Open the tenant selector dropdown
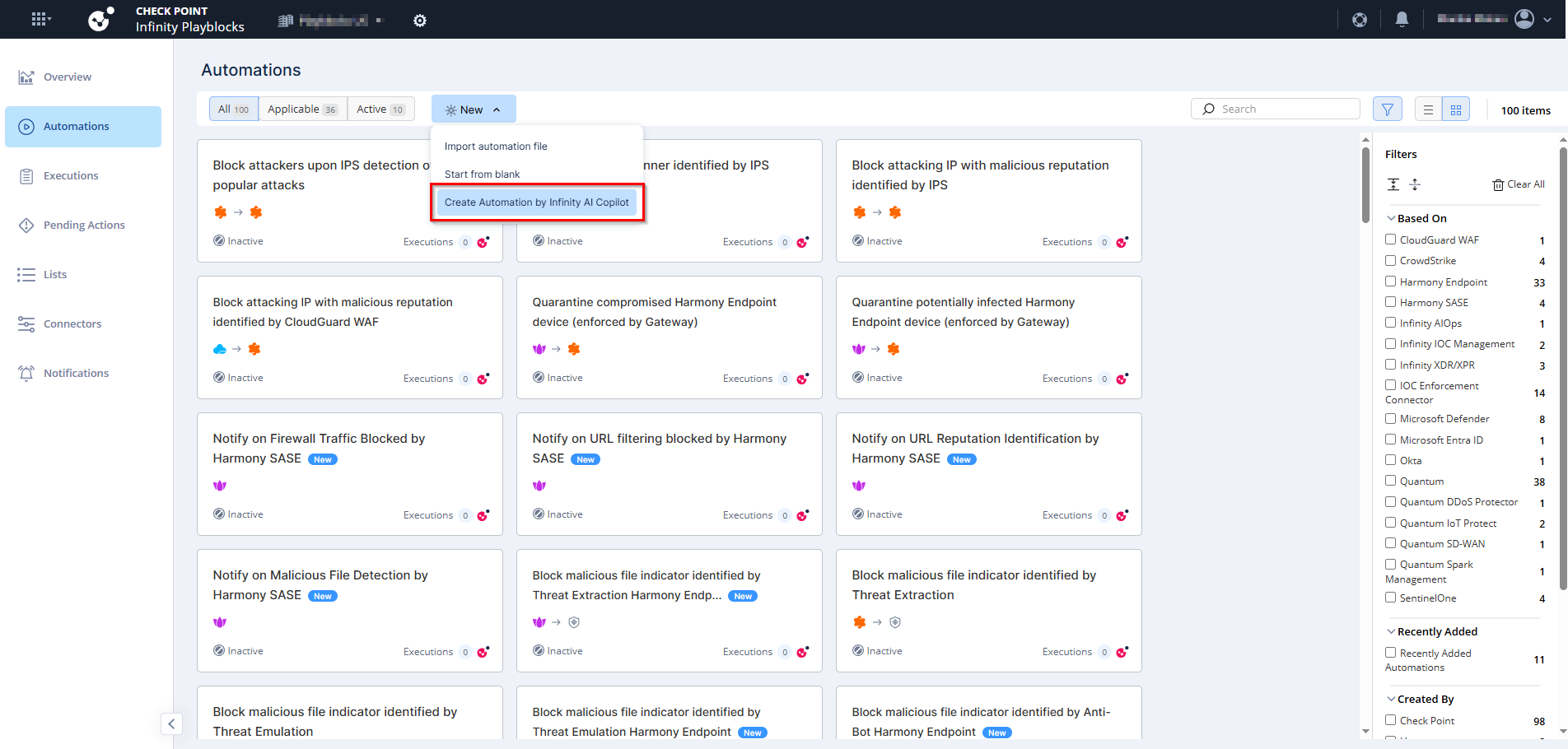The width and height of the screenshot is (1568, 749). [x=331, y=21]
